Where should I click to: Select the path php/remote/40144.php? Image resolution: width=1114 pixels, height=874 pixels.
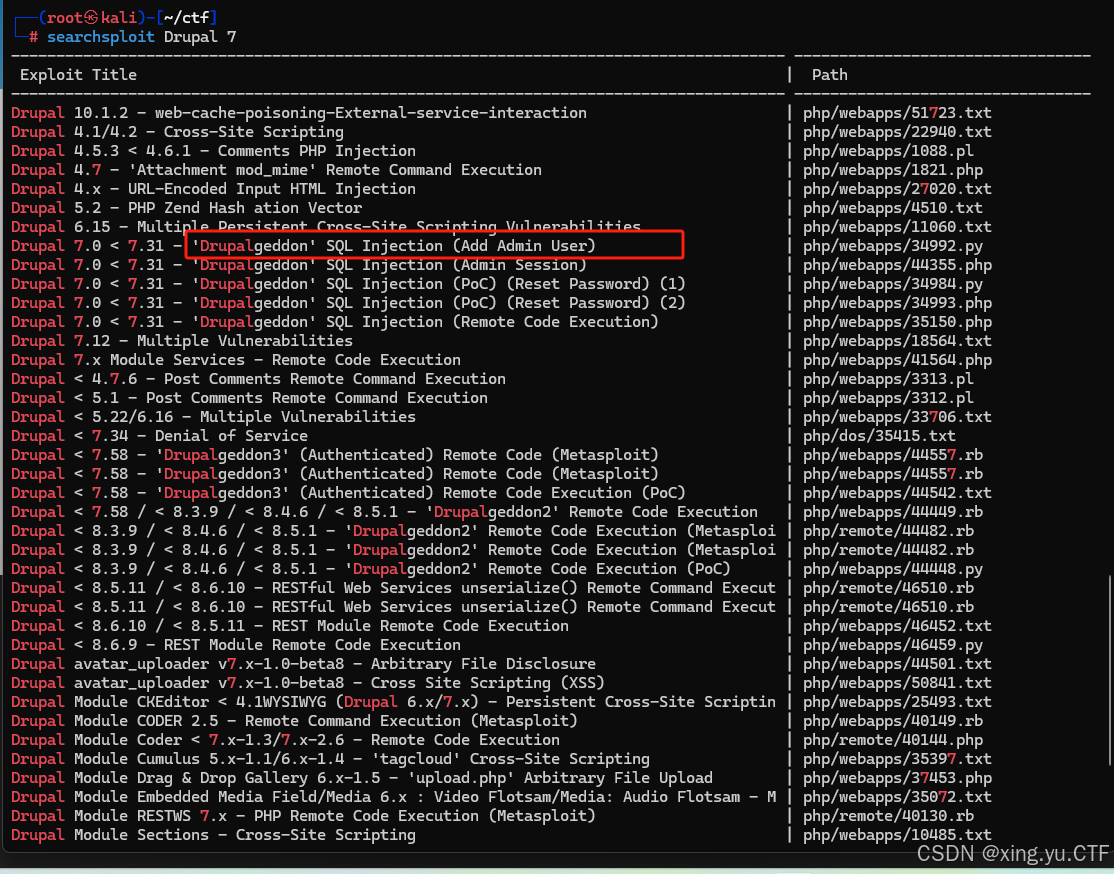click(892, 740)
